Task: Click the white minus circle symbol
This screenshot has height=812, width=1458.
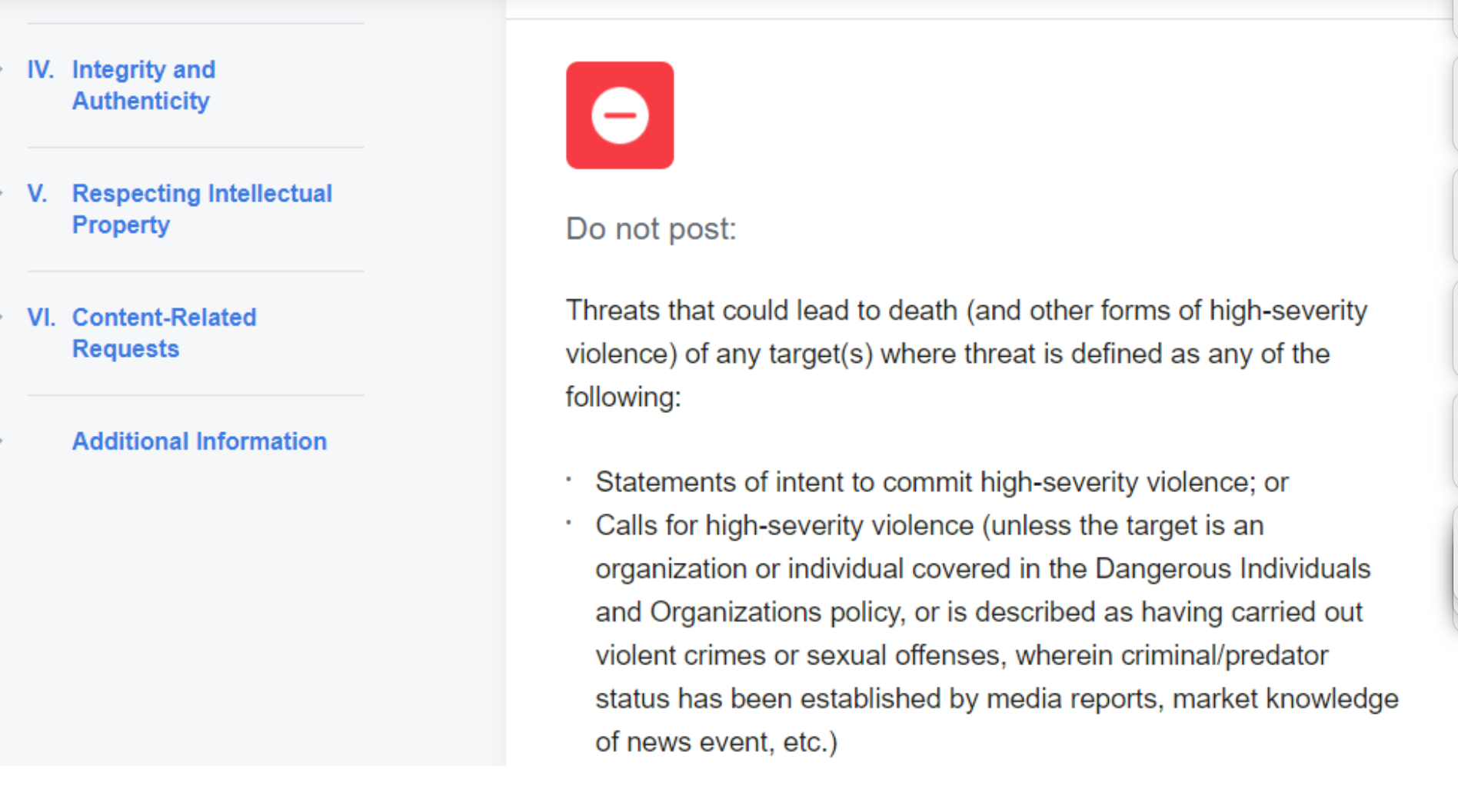Action: point(620,115)
